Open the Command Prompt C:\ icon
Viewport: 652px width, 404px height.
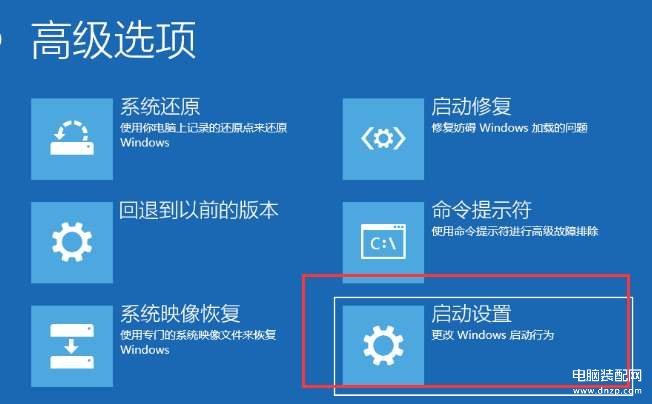tap(383, 243)
